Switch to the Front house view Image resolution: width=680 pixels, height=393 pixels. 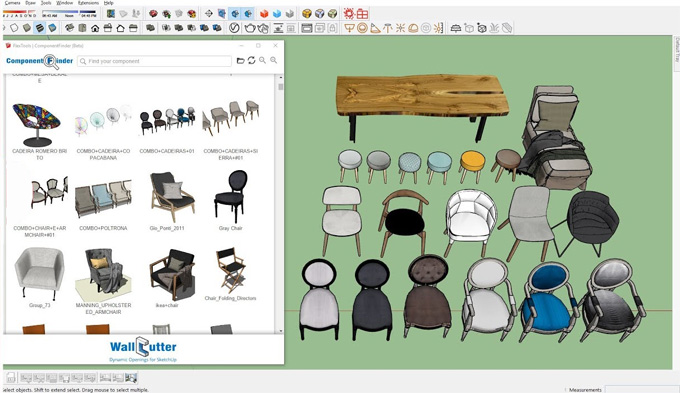pyautogui.click(x=95, y=28)
